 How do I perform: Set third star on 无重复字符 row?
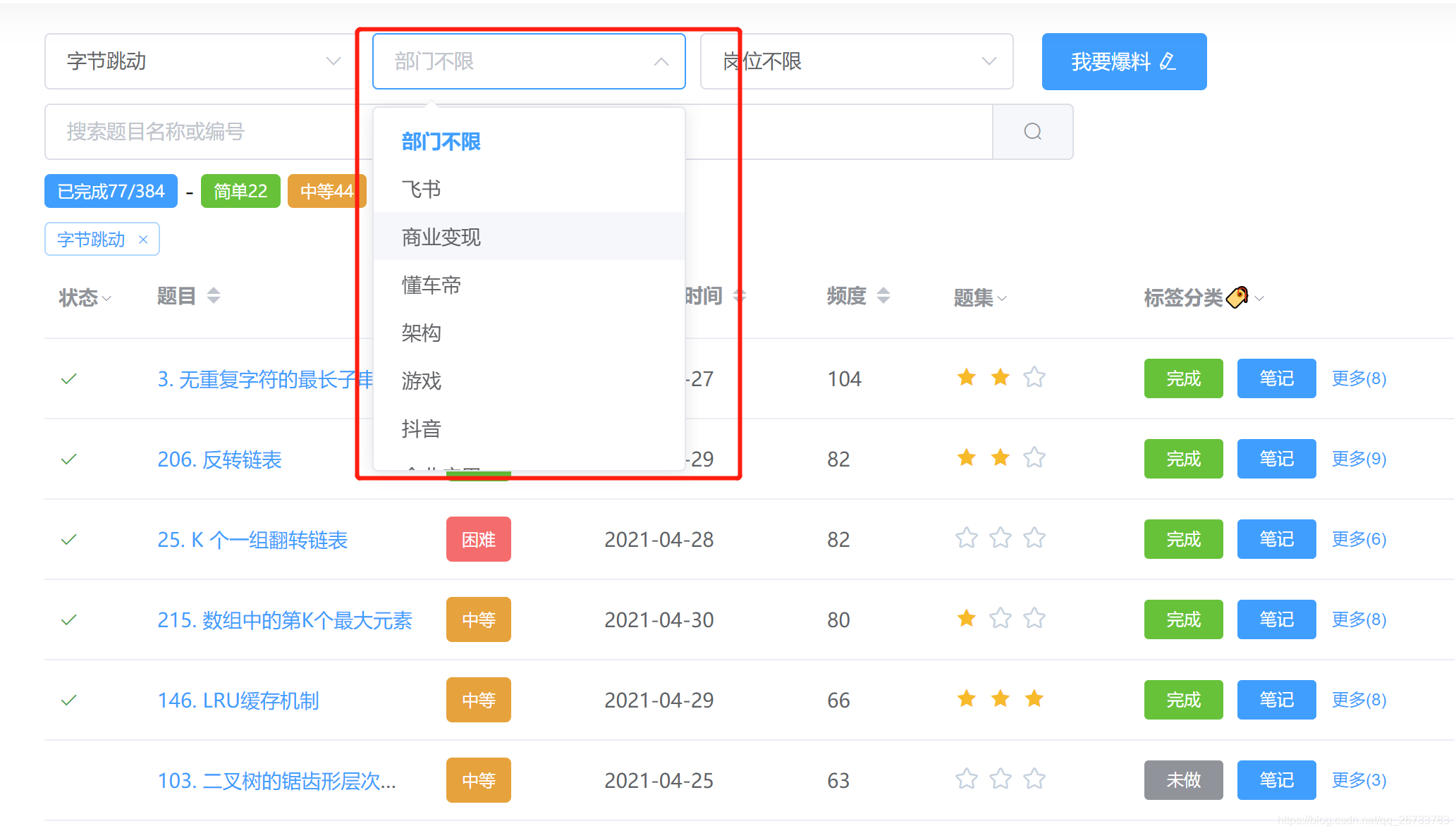click(1034, 378)
